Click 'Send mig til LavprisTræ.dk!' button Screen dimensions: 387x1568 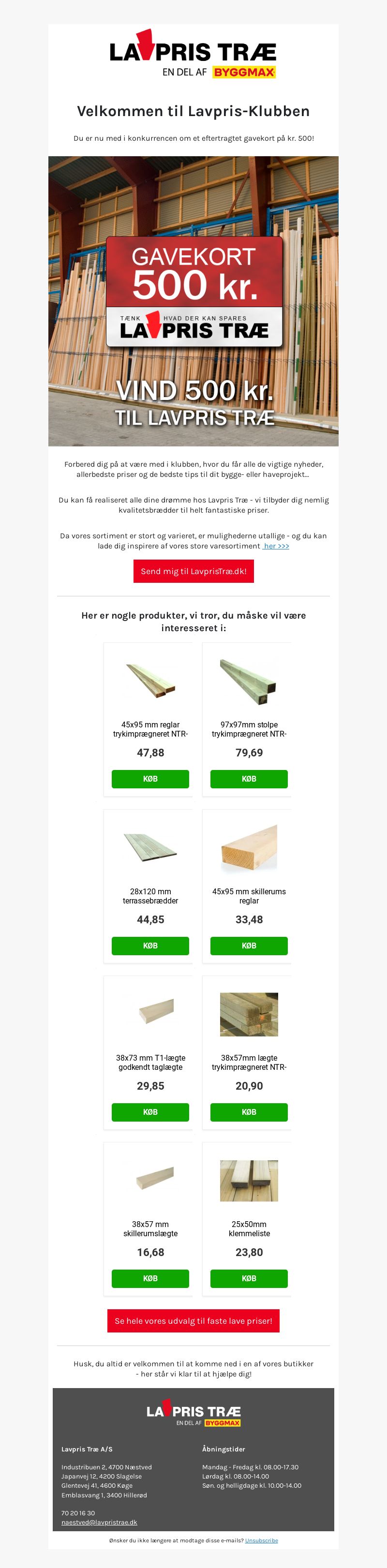(x=193, y=571)
